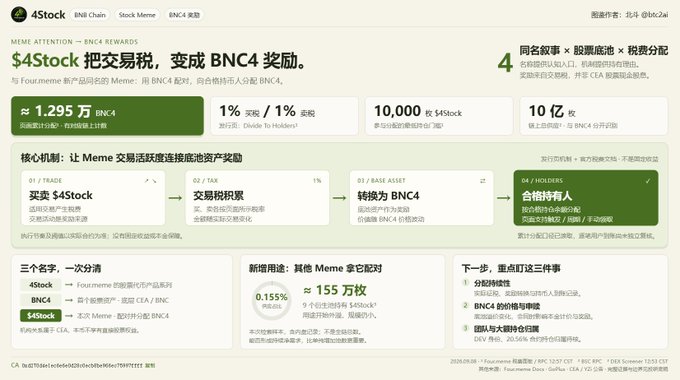Image resolution: width=680 pixels, height=380 pixels.
Task: Select the 04 / HOLDERS step label
Action: pyautogui.click(x=542, y=180)
